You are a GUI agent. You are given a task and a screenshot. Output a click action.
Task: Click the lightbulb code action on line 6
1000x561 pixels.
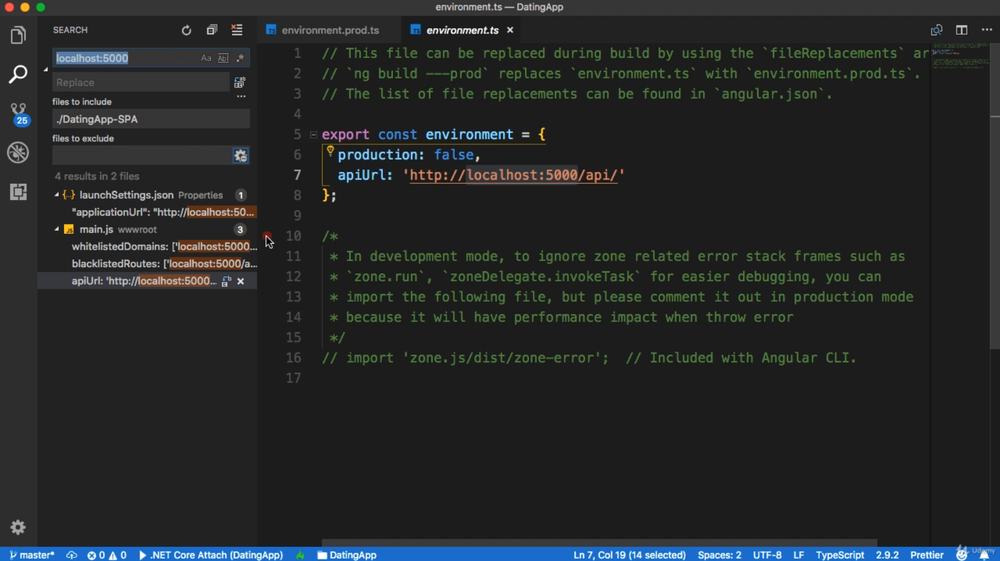(x=330, y=151)
